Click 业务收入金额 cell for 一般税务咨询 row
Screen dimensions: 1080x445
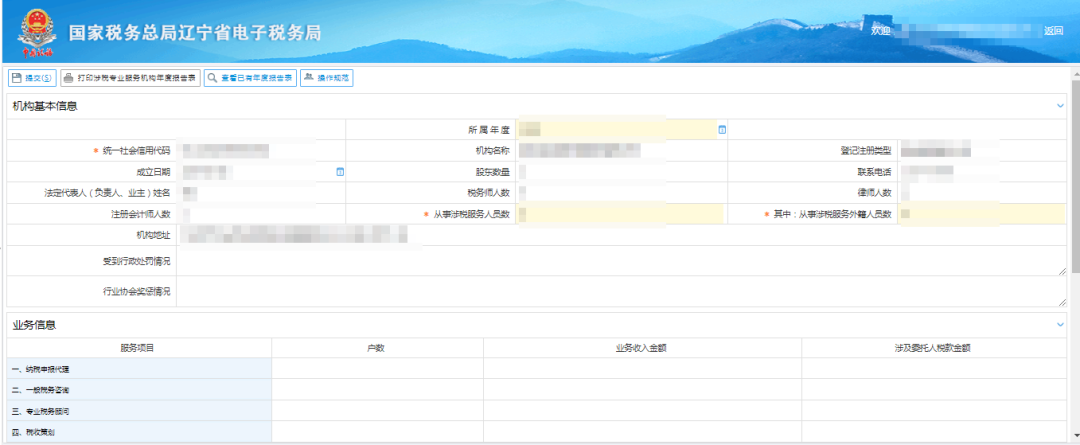[x=641, y=390]
